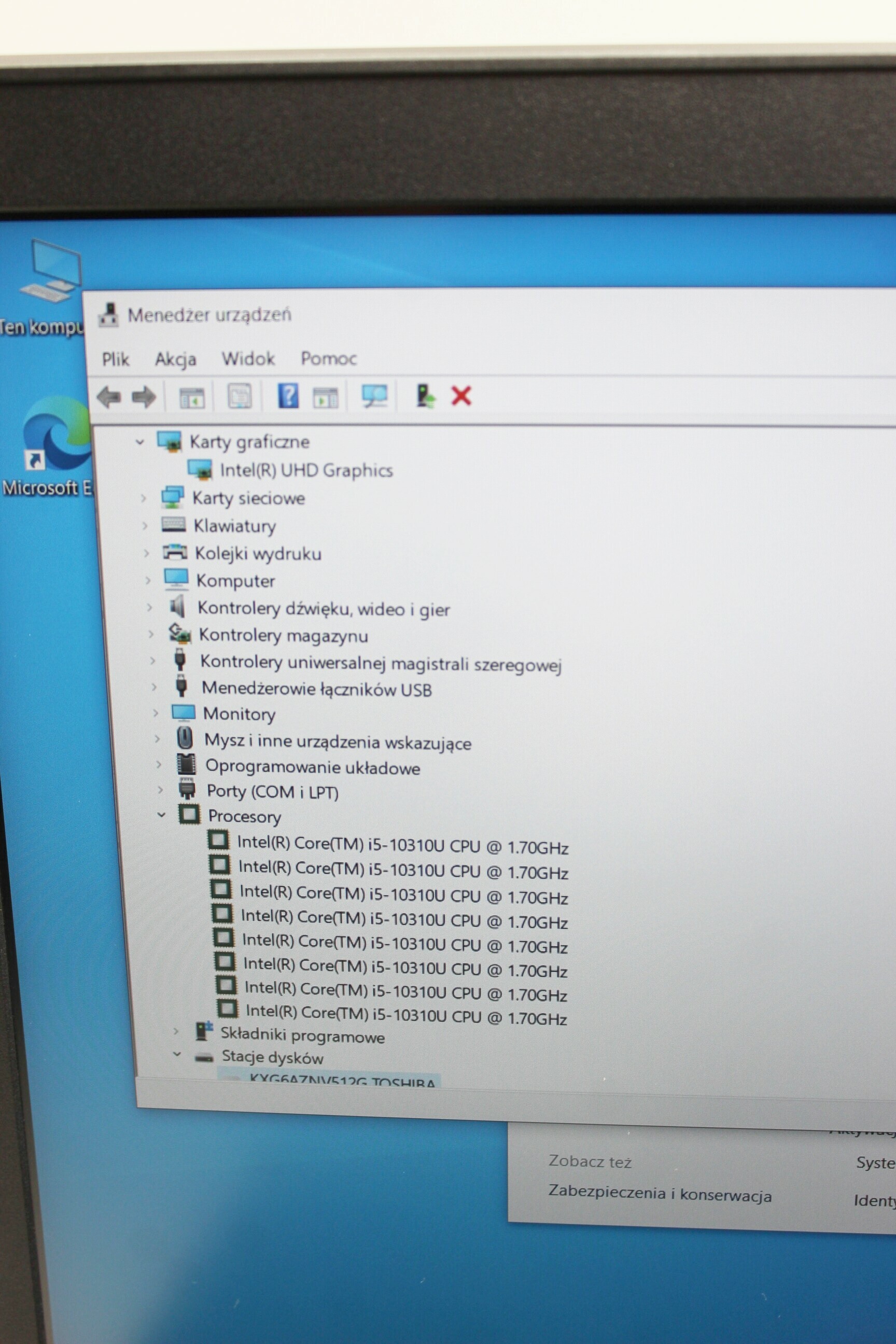Select the Klawiatury label

pyautogui.click(x=234, y=526)
